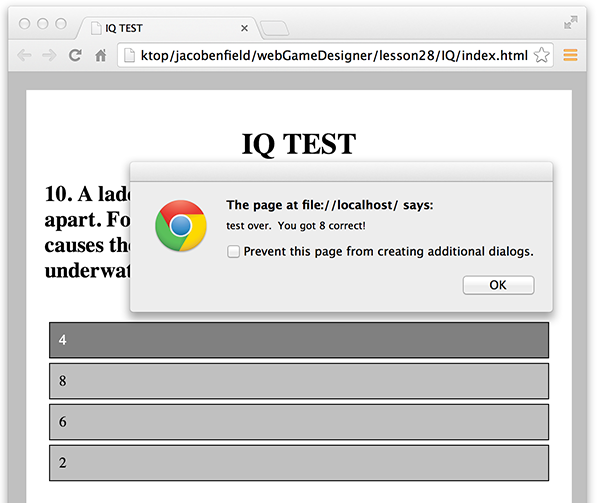Close the IQ TEST tab

tap(245, 28)
